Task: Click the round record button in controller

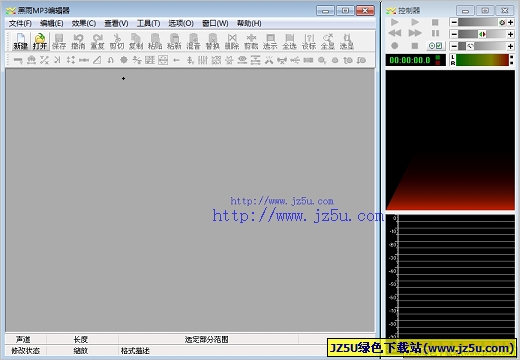Action: coord(395,46)
